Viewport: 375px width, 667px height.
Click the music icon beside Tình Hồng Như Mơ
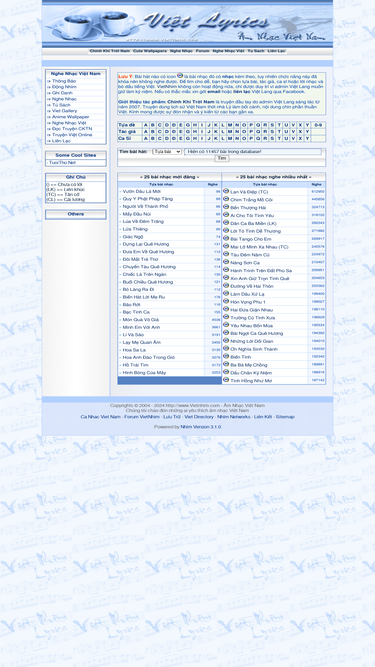(x=226, y=380)
